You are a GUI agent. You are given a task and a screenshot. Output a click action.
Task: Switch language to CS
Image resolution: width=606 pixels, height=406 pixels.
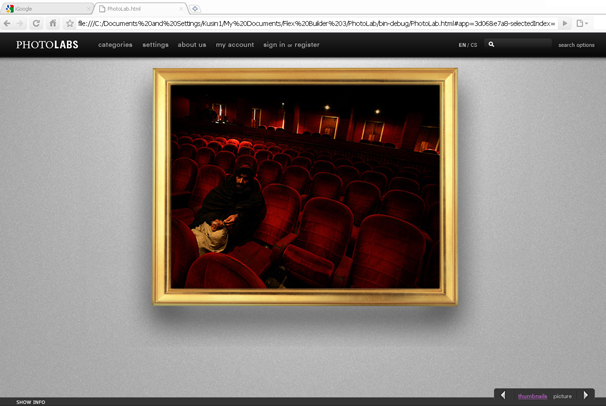[474, 45]
